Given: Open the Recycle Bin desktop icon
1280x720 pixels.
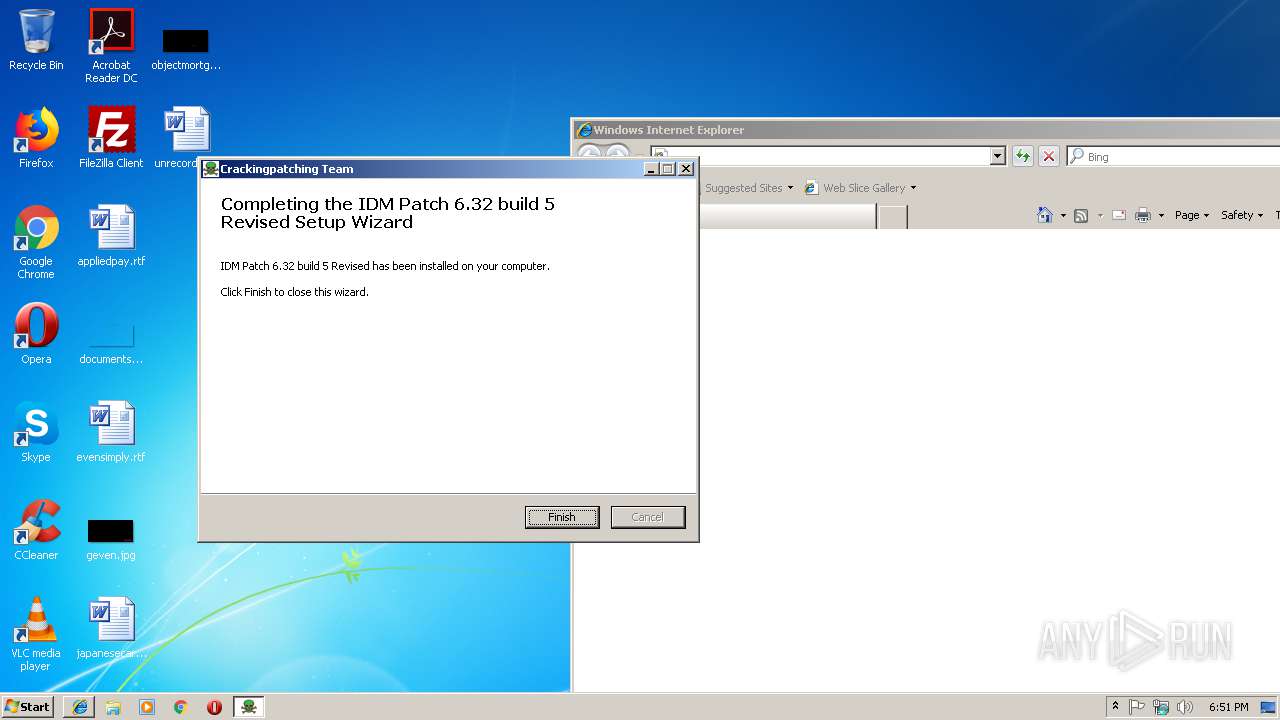Looking at the screenshot, I should pyautogui.click(x=36, y=41).
